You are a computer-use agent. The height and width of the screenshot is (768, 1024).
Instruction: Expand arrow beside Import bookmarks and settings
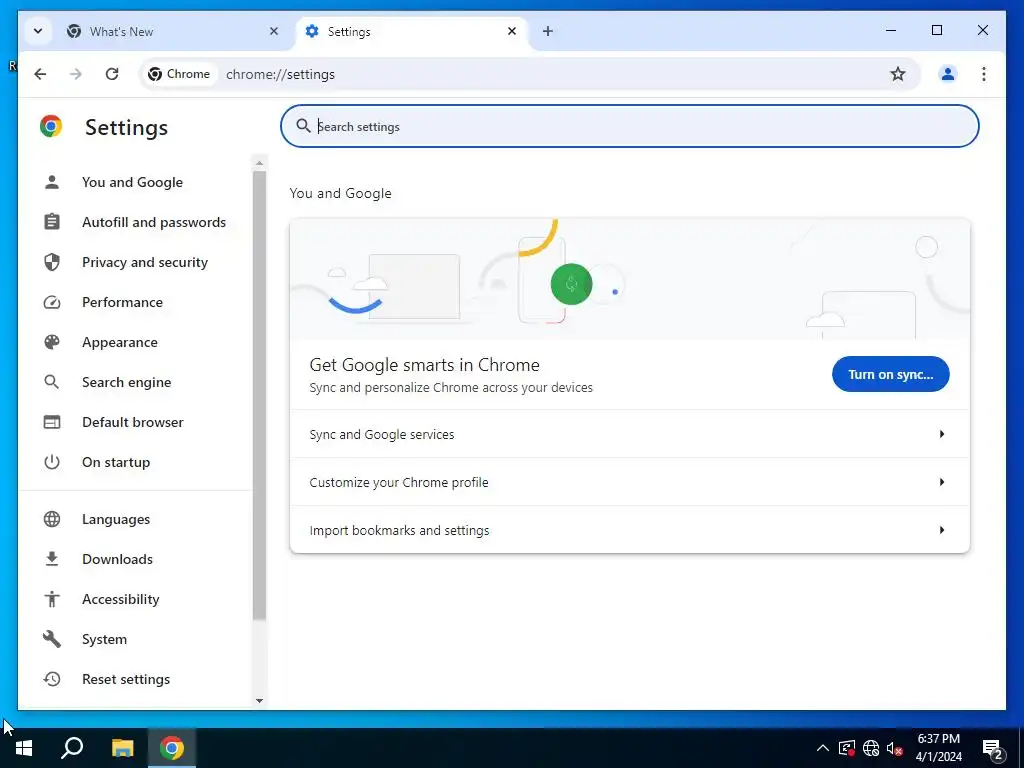pos(942,530)
